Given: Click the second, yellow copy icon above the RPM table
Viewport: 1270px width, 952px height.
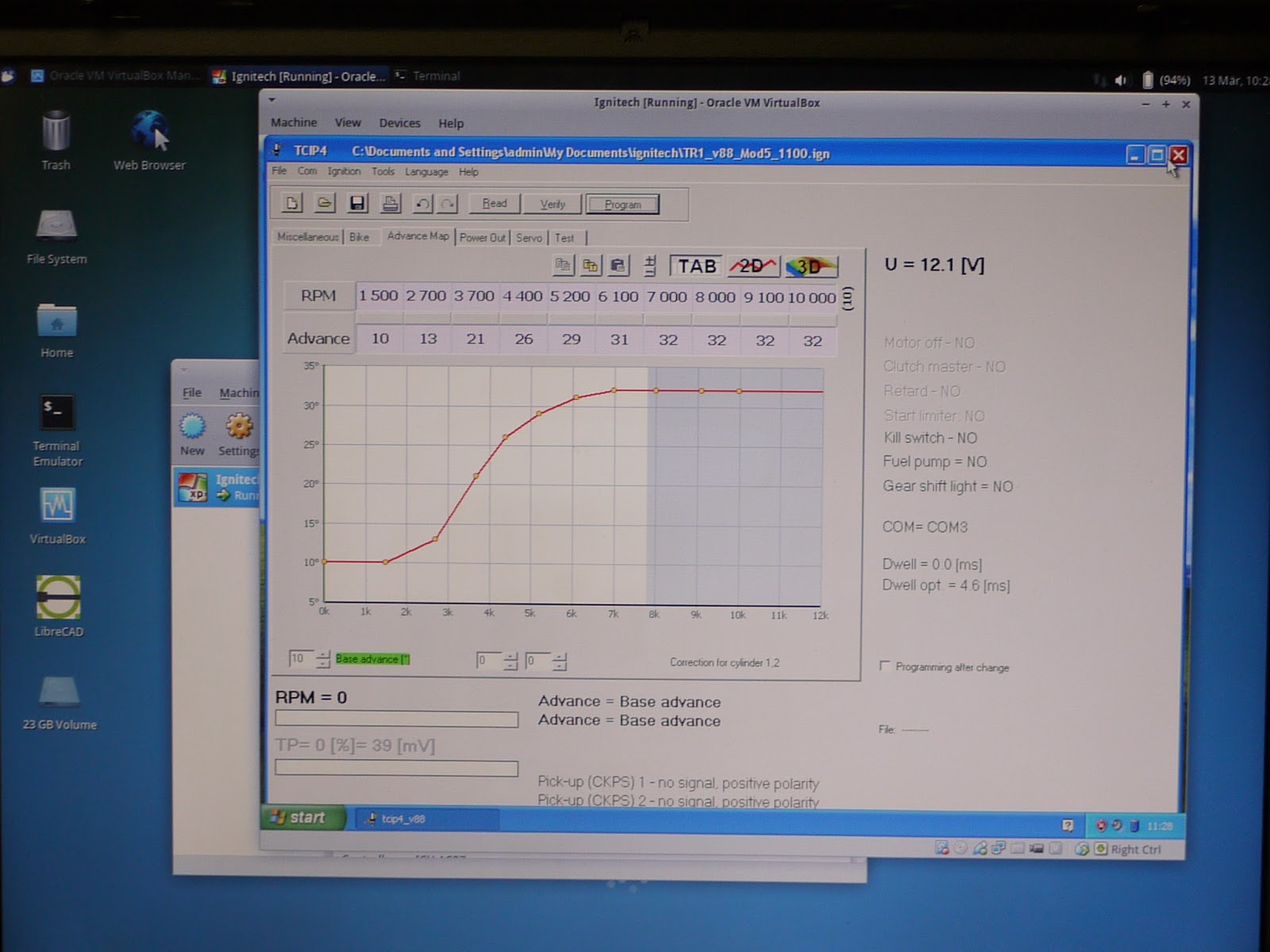Looking at the screenshot, I should pos(590,265).
